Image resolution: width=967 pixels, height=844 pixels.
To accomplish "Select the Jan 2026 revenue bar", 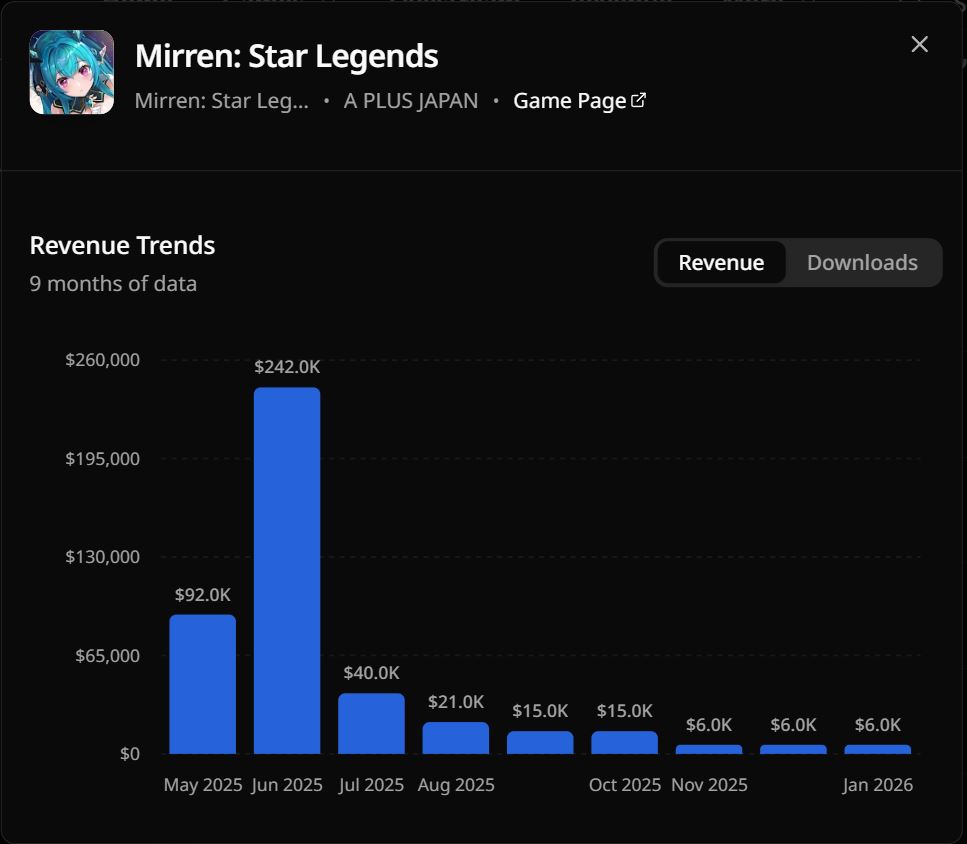I will [878, 749].
